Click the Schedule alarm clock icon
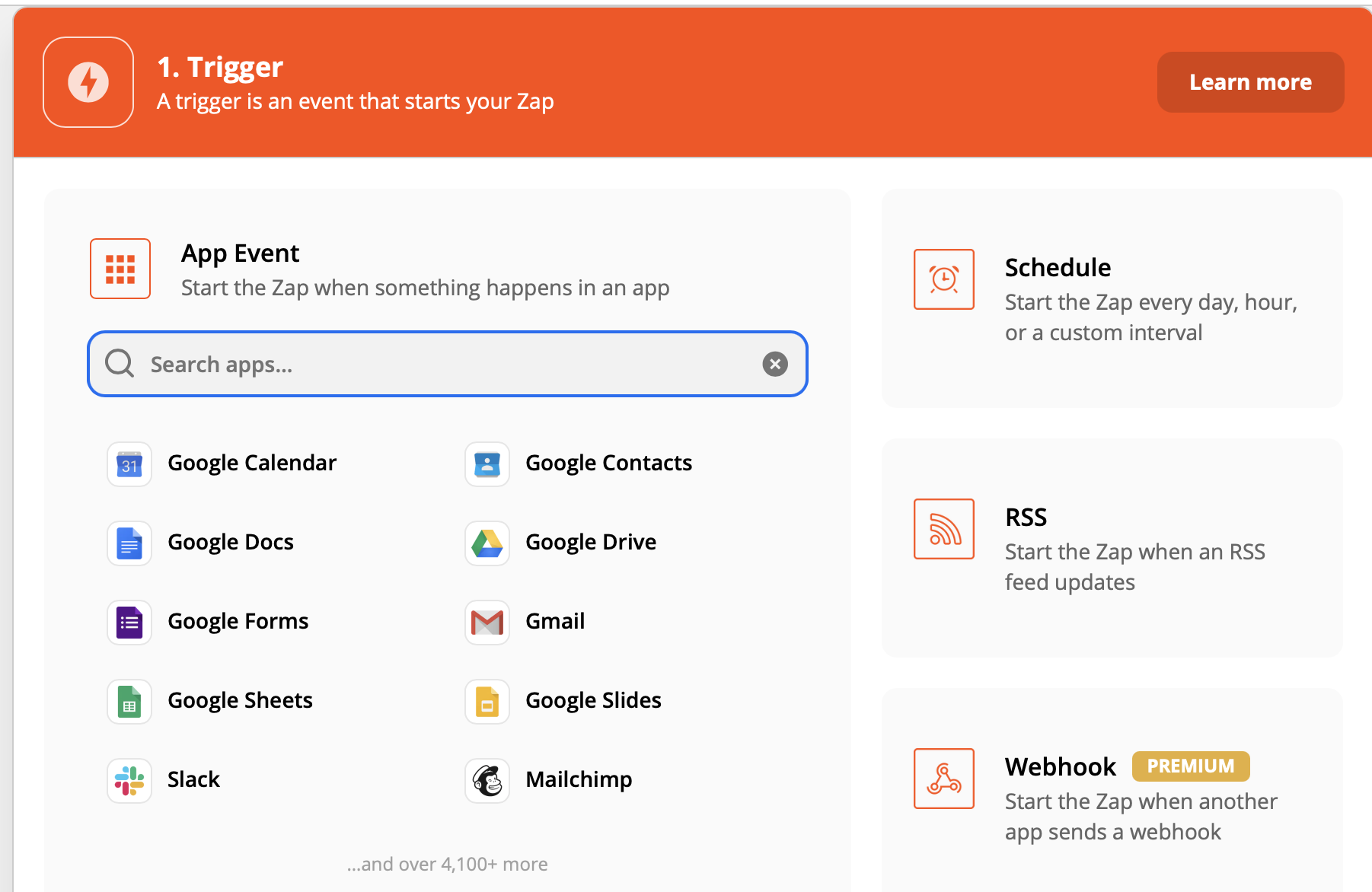This screenshot has width=1372, height=892. pos(944,279)
